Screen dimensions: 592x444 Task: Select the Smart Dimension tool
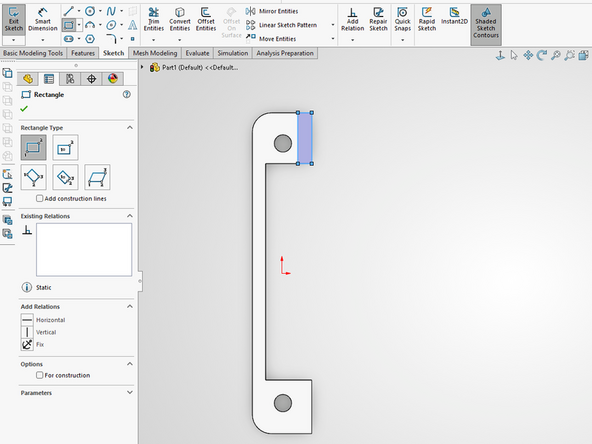point(43,20)
